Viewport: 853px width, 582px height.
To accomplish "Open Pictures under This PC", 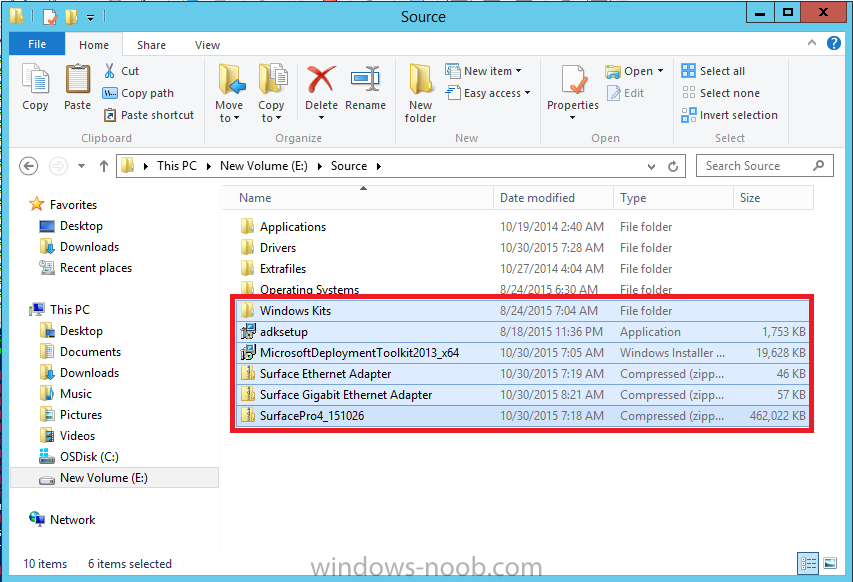I will pyautogui.click(x=81, y=414).
